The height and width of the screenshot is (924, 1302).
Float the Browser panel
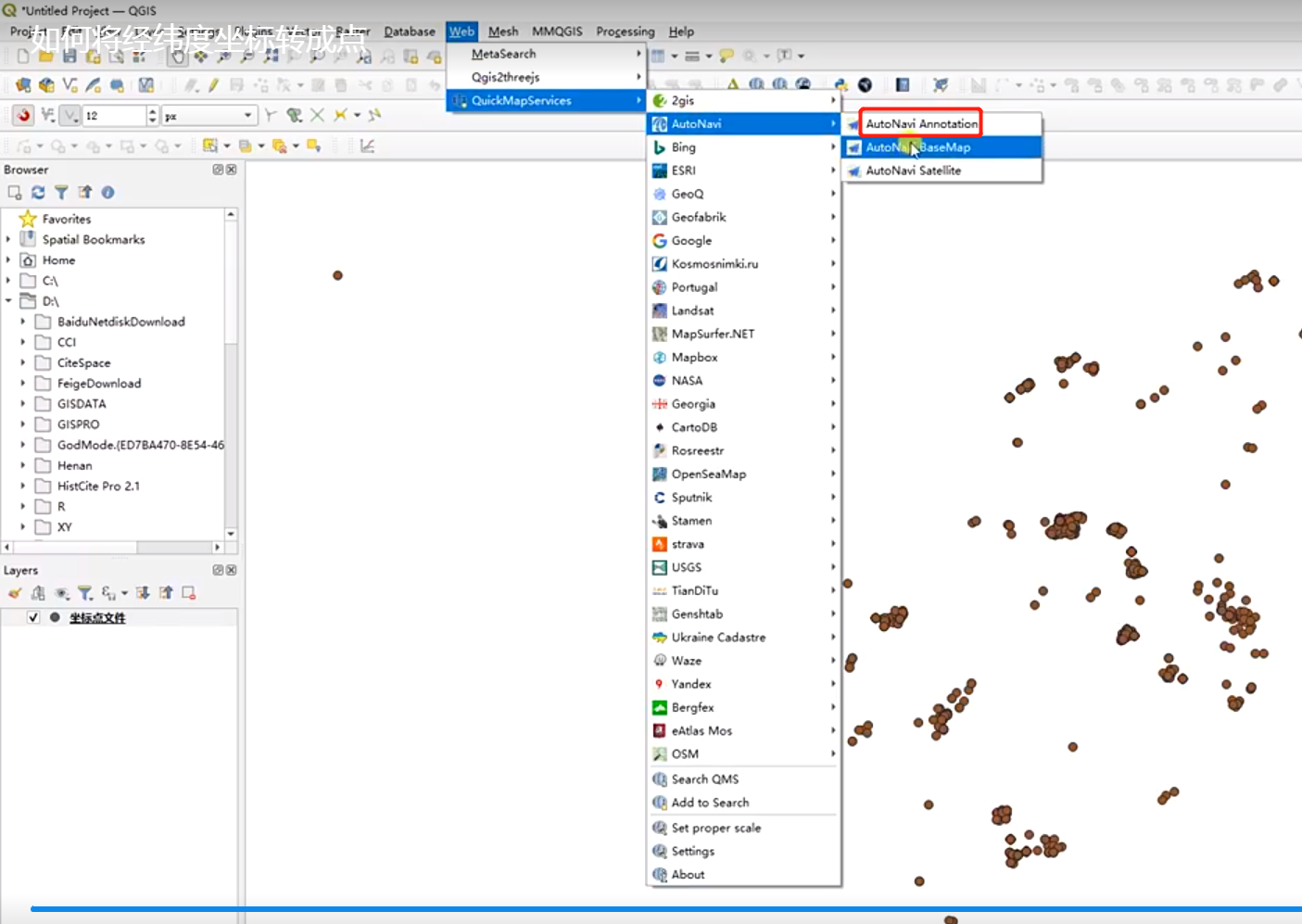pyautogui.click(x=218, y=170)
